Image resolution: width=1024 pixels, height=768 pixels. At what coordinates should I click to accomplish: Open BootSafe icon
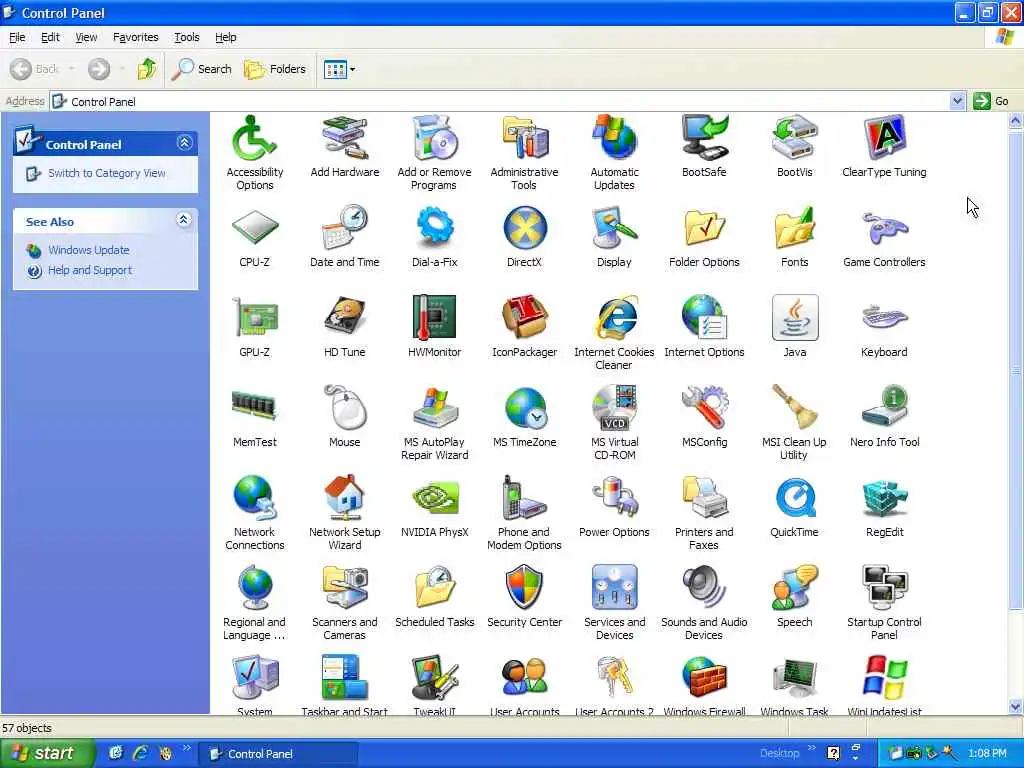[704, 138]
